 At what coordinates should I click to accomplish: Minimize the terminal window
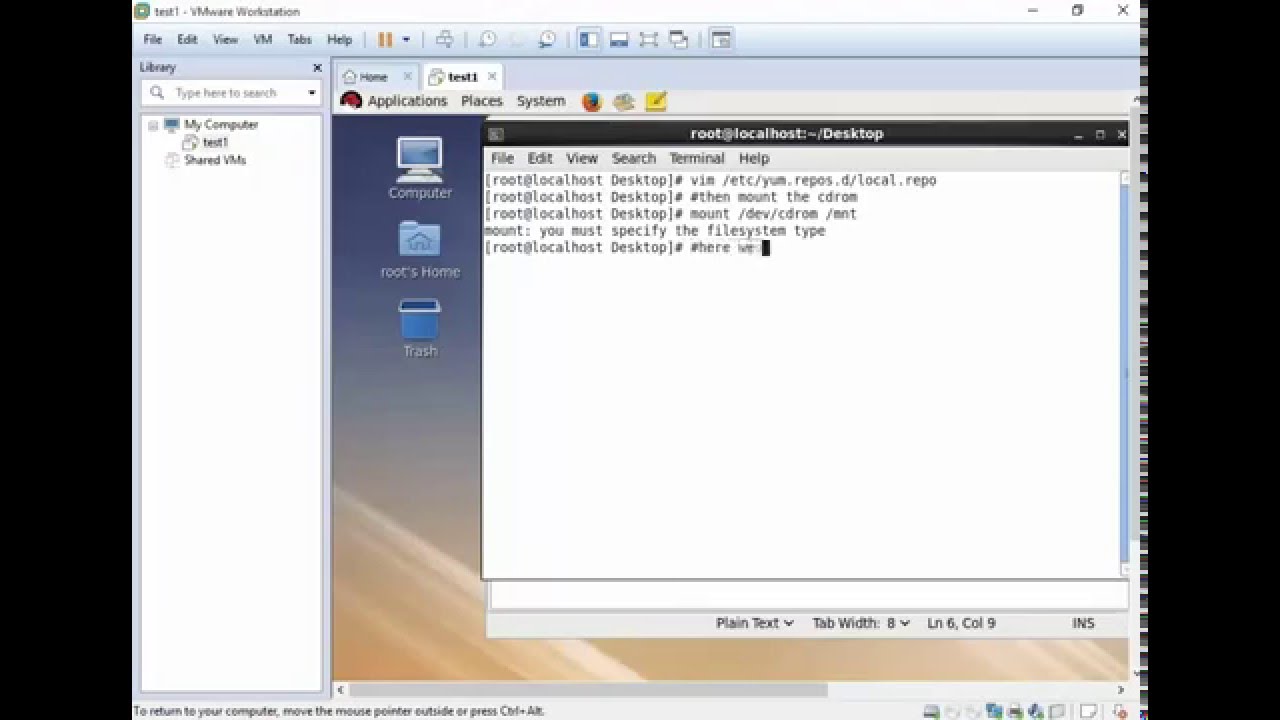(x=1078, y=134)
